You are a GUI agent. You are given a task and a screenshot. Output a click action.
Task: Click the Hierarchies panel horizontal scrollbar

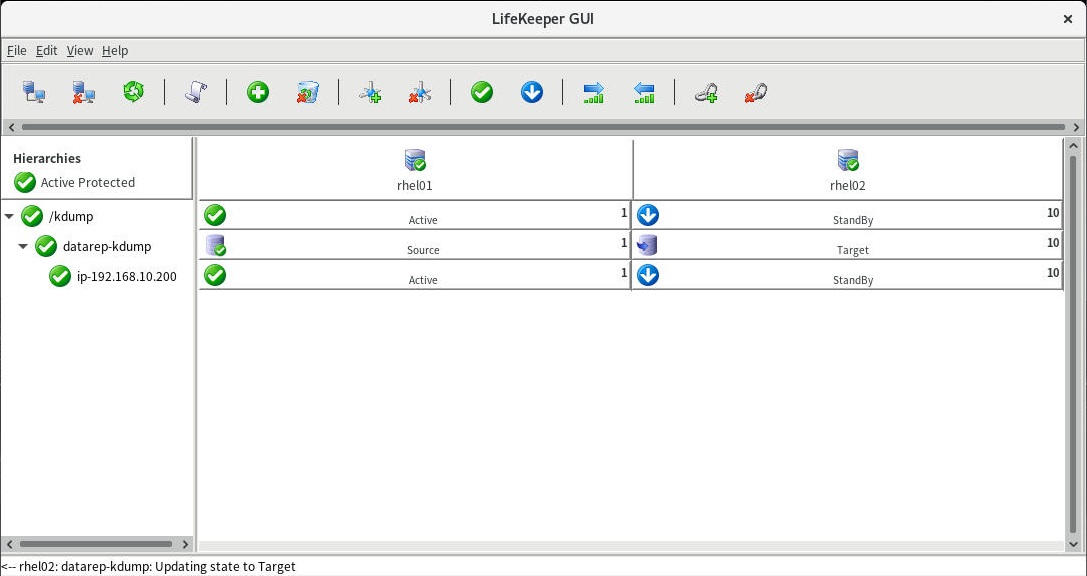[96, 544]
